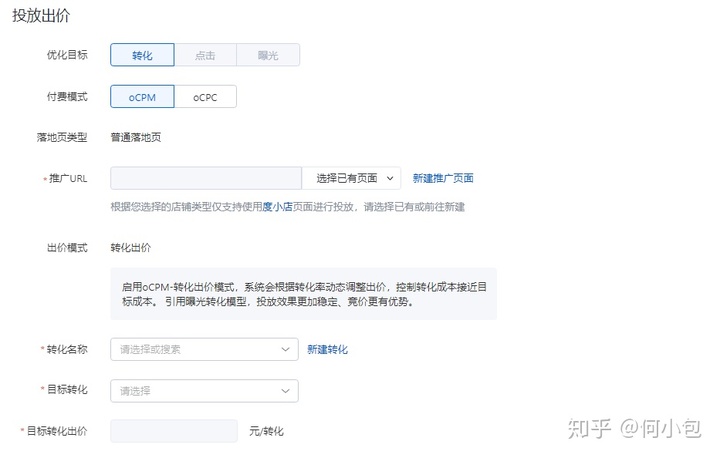Select 点击 optimization target
This screenshot has height=458, width=720.
pos(205,55)
